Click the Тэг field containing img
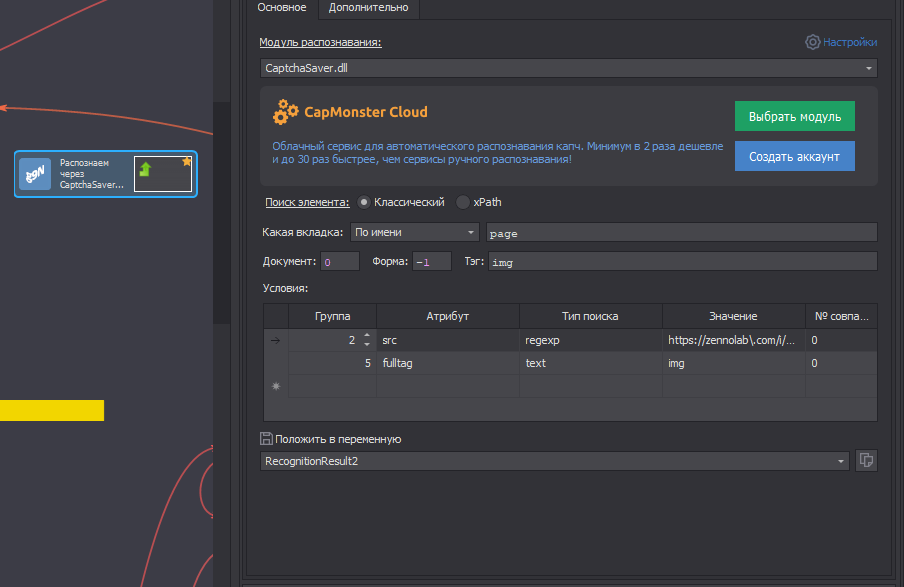The image size is (904, 587). 683,261
